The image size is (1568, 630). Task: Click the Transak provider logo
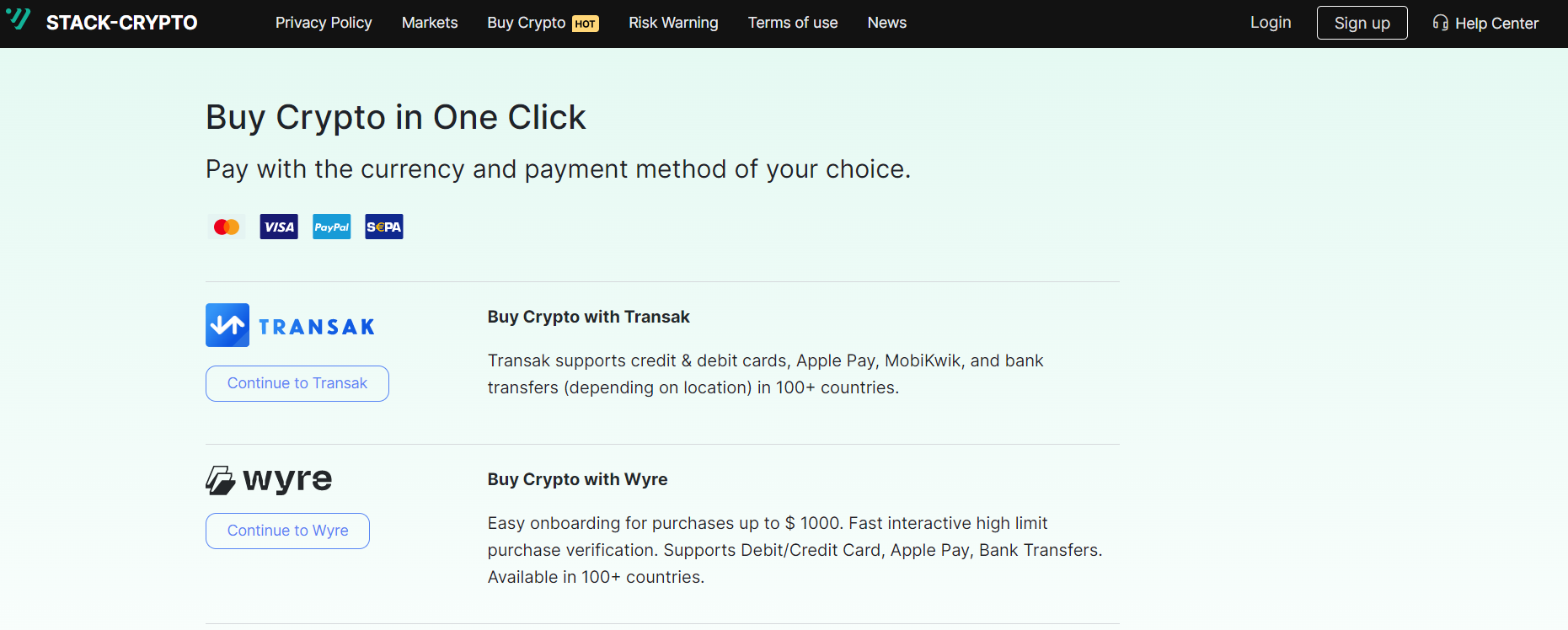pos(290,325)
